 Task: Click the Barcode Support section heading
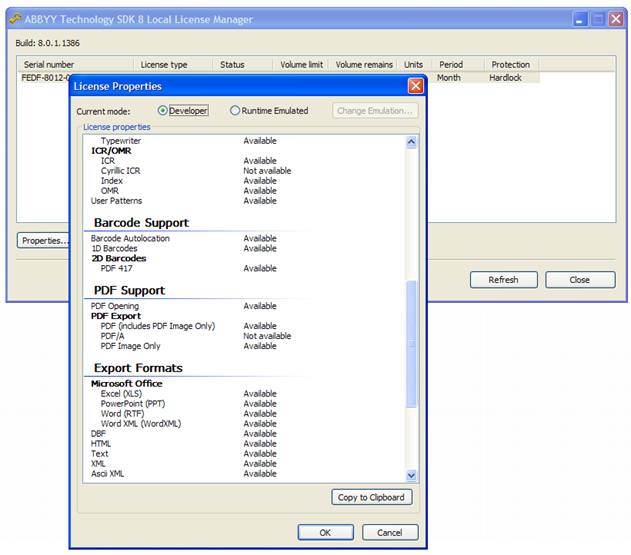141,223
